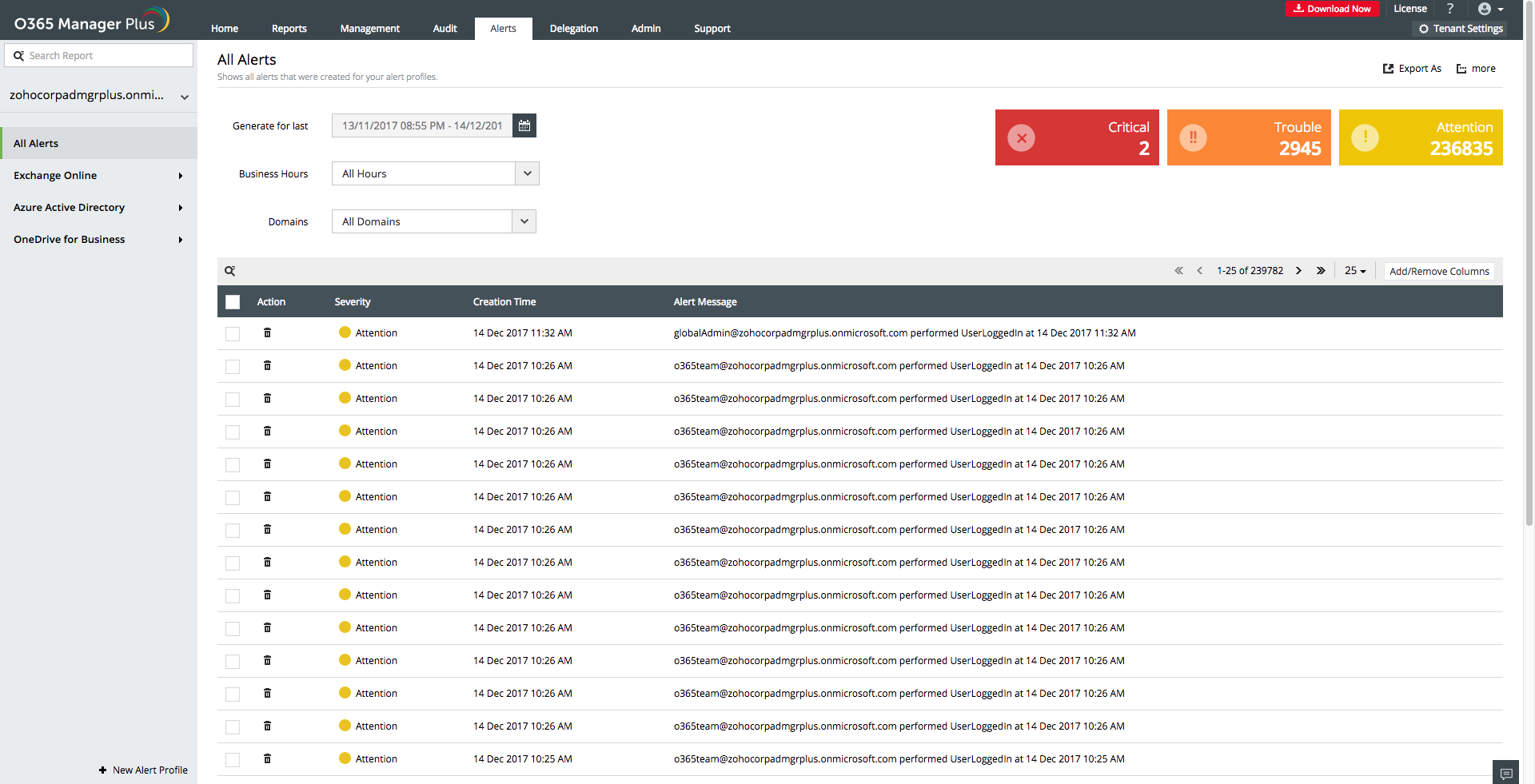
Task: Expand the Exchange Online sidebar section
Action: [98, 175]
